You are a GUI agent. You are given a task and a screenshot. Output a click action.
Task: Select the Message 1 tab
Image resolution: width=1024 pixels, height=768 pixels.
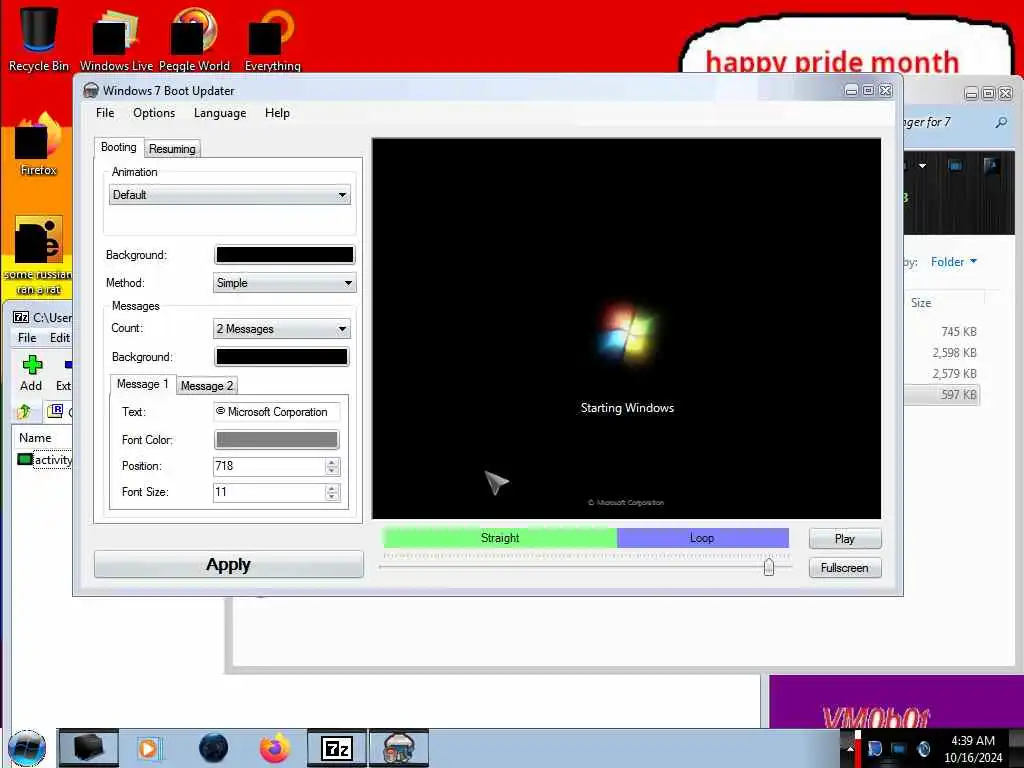point(142,384)
